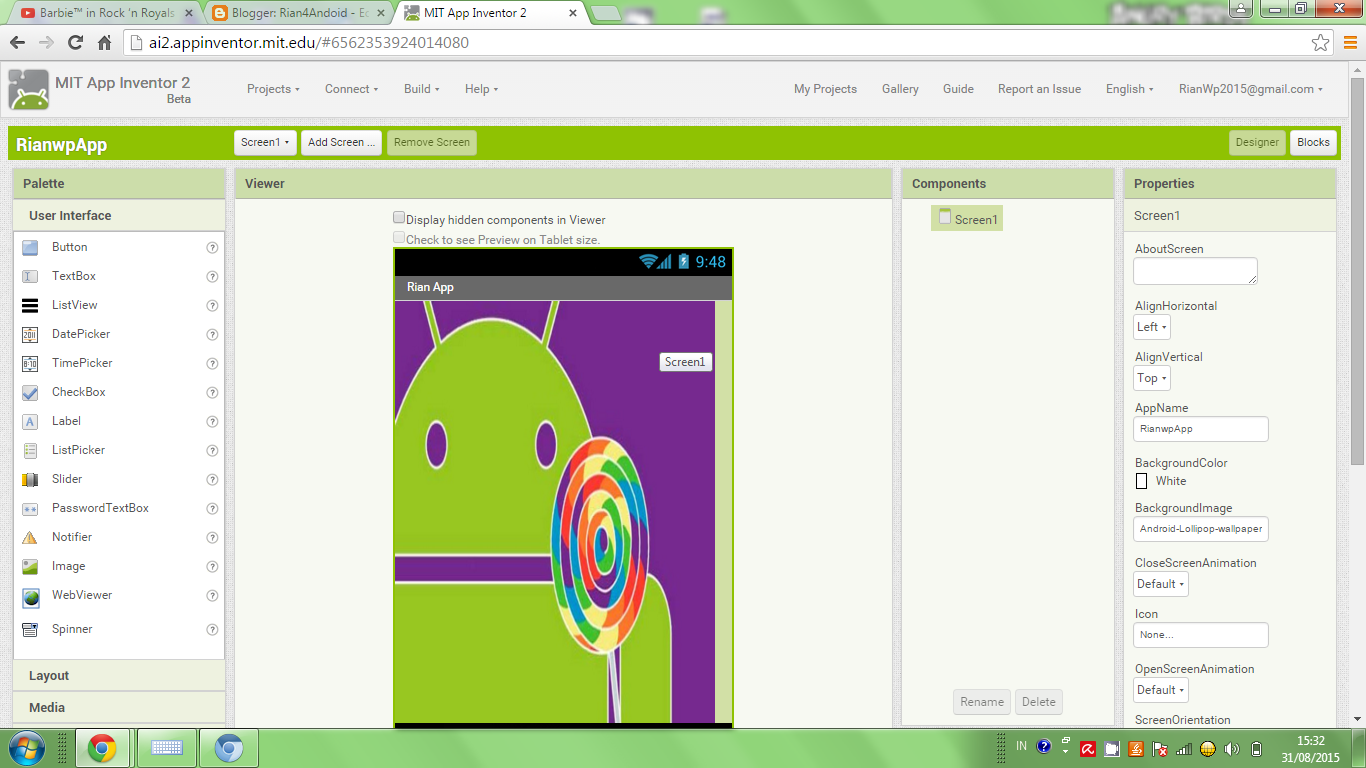Collapse the User Interface palette section

(119, 215)
